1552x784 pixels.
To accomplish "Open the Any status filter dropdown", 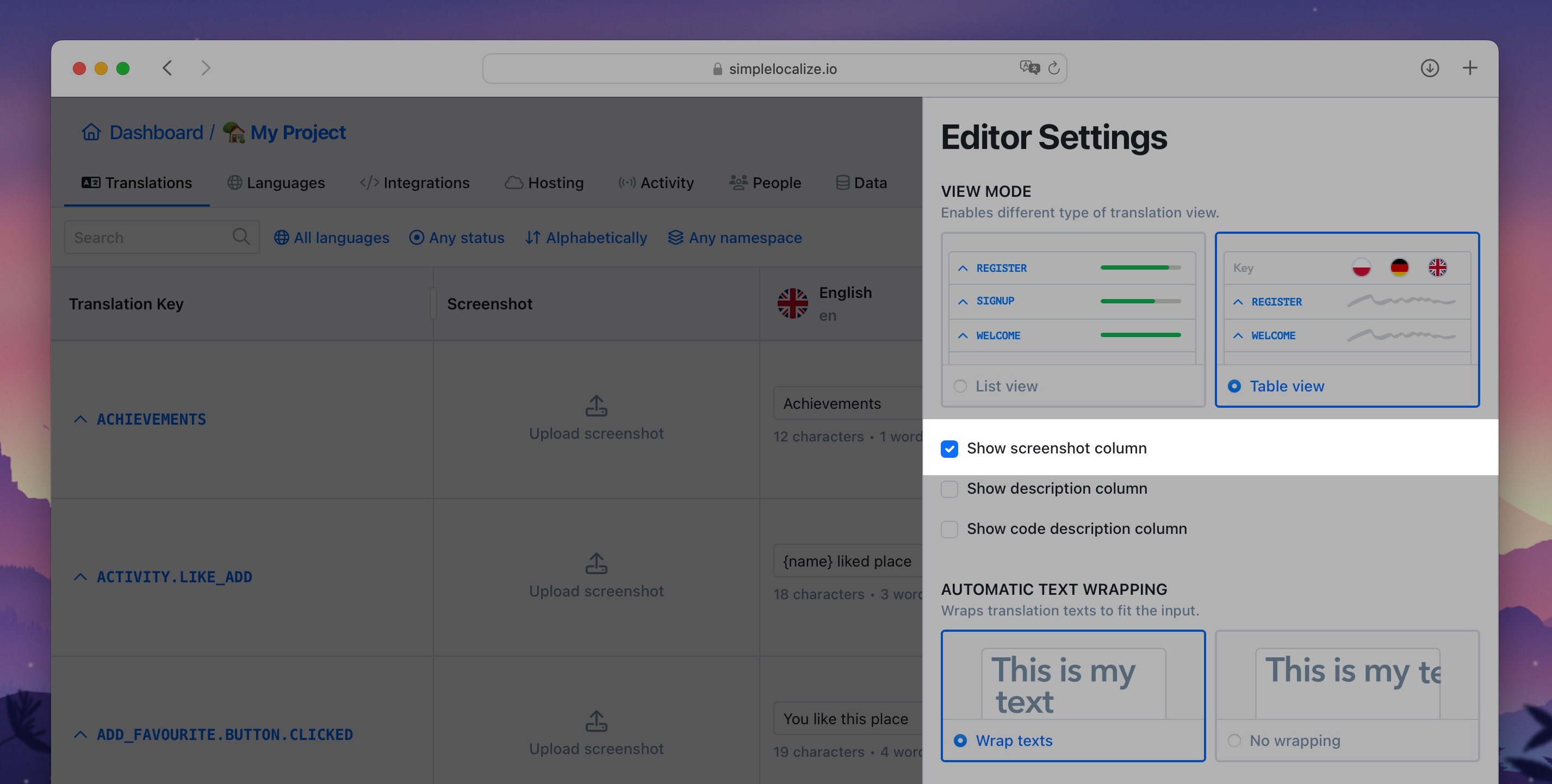I will click(457, 237).
